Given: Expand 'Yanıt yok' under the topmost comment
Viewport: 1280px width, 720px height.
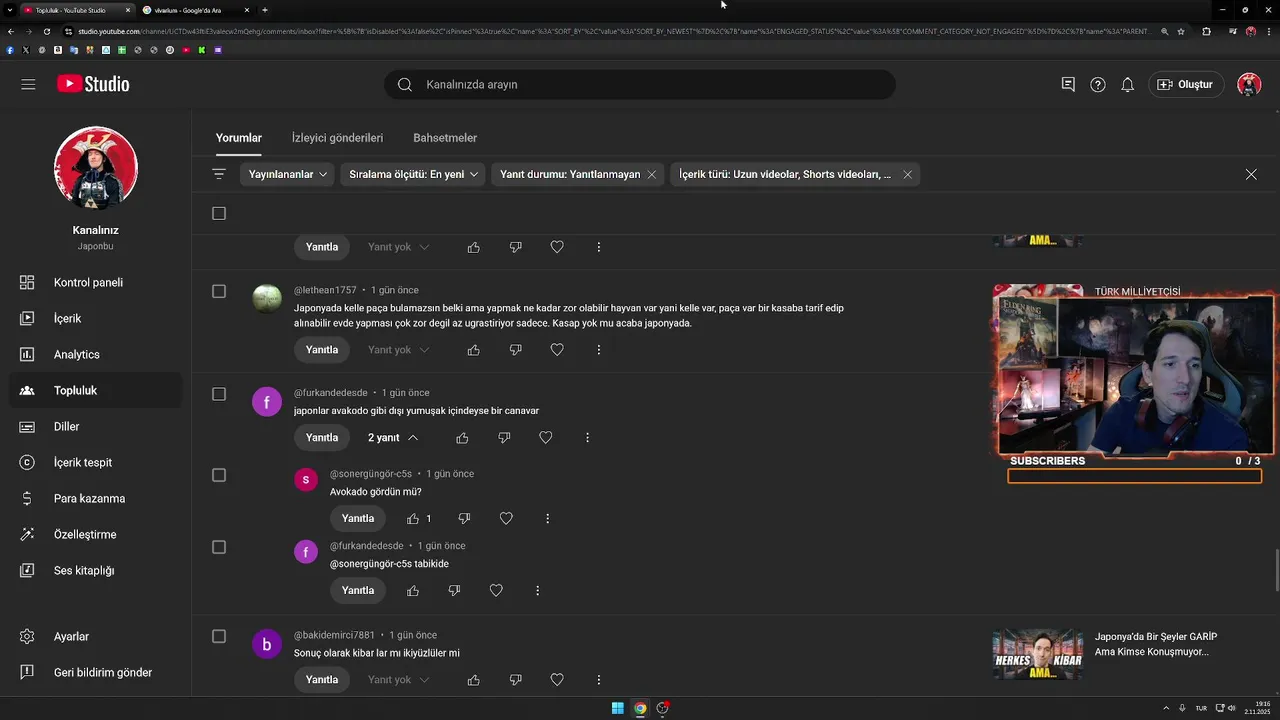Looking at the screenshot, I should (398, 247).
